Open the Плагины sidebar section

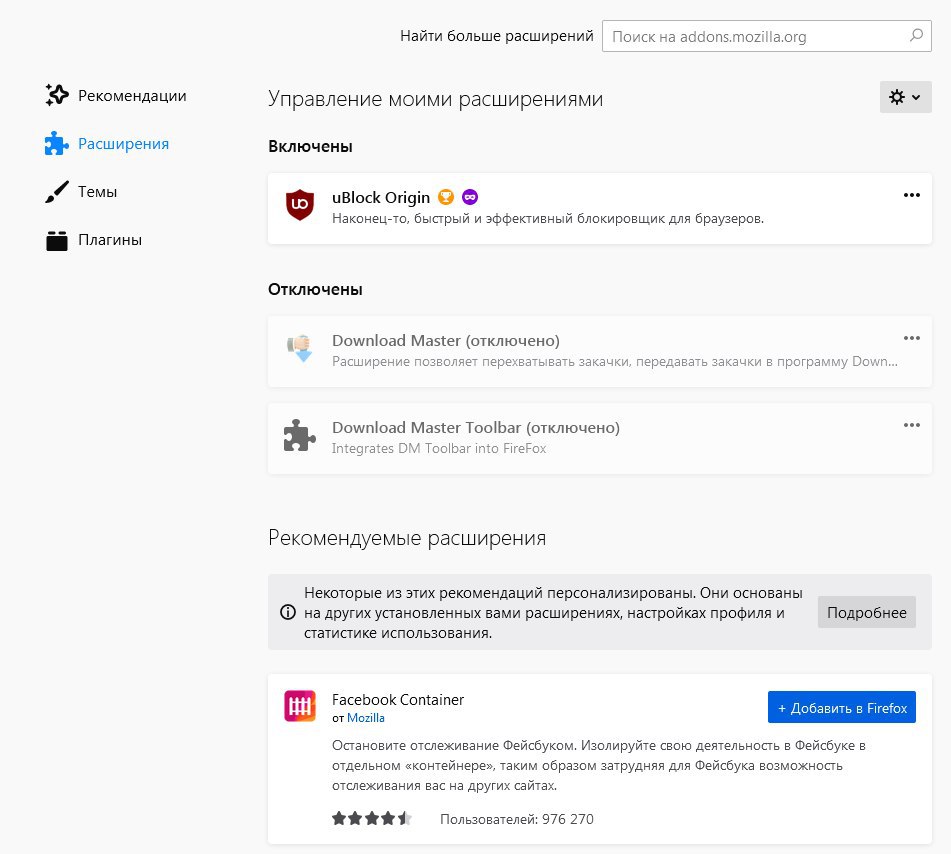pyautogui.click(x=94, y=240)
